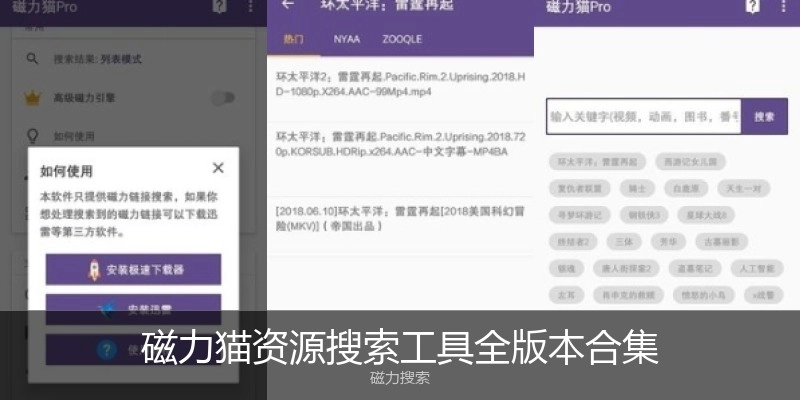This screenshot has height=400, width=800.
Task: Select the 白鹿原 keyword chip
Action: (x=686, y=188)
